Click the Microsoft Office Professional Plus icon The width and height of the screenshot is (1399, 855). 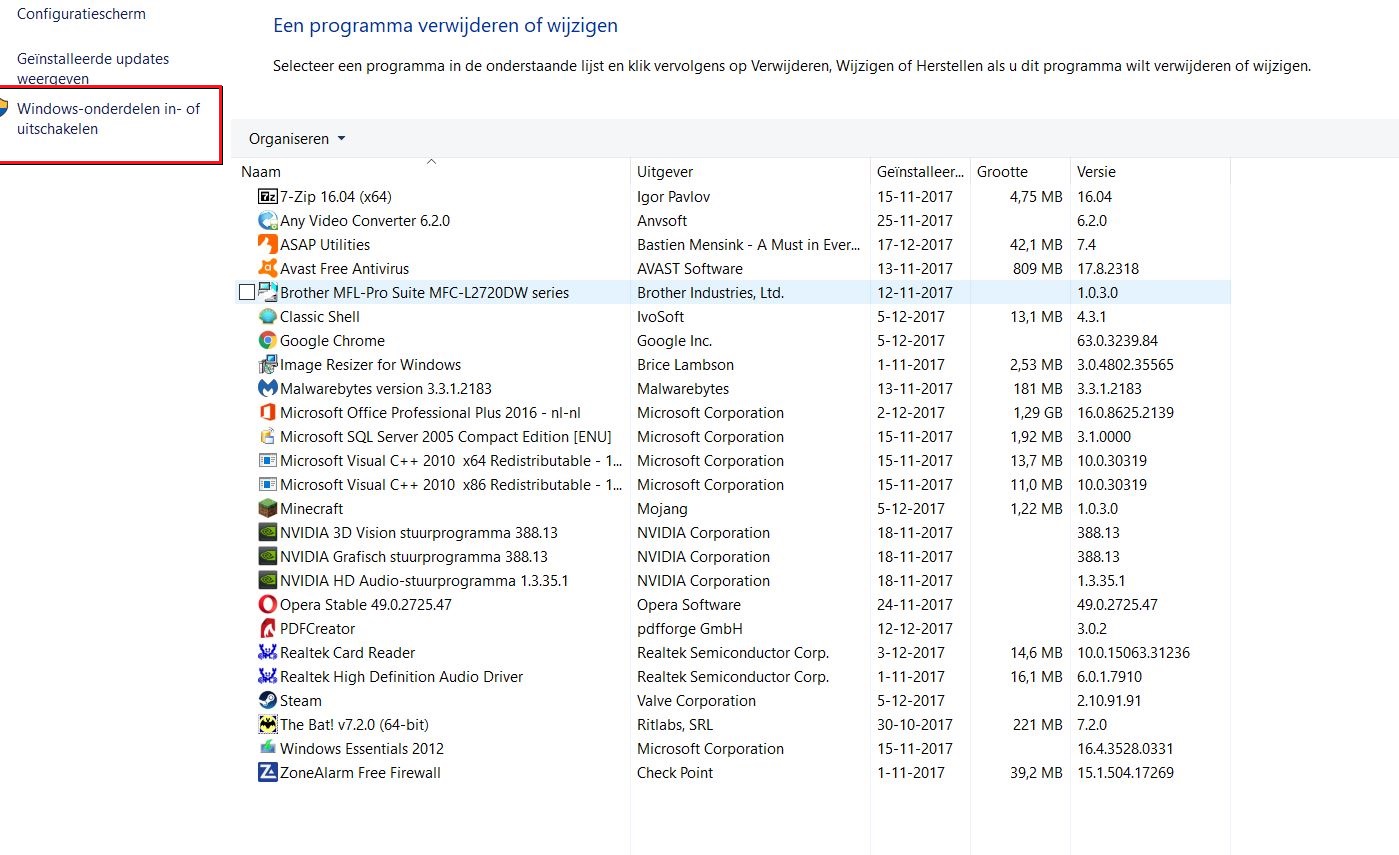pyautogui.click(x=268, y=413)
